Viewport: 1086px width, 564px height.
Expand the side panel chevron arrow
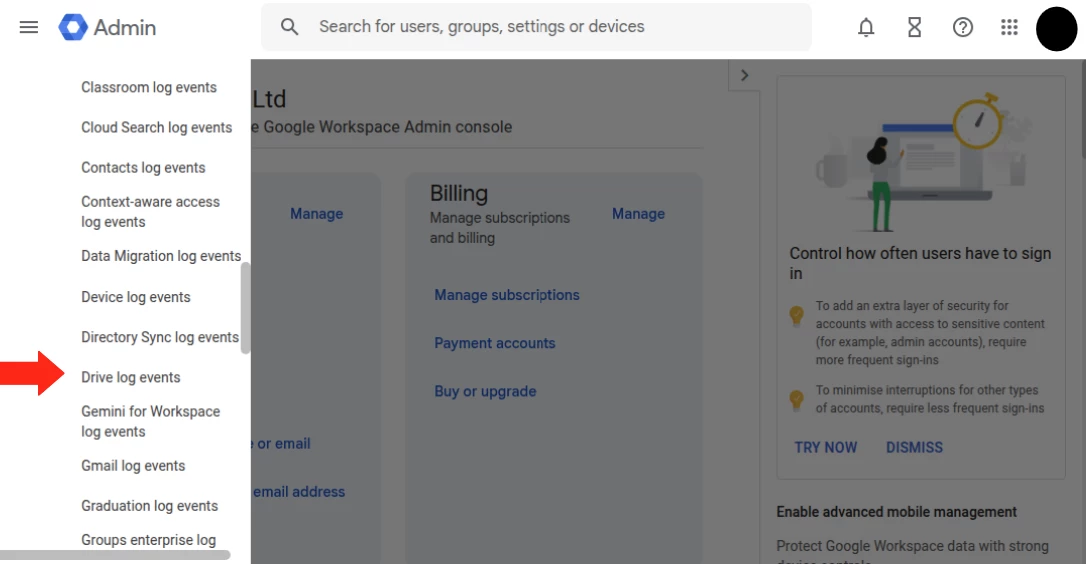pyautogui.click(x=745, y=75)
